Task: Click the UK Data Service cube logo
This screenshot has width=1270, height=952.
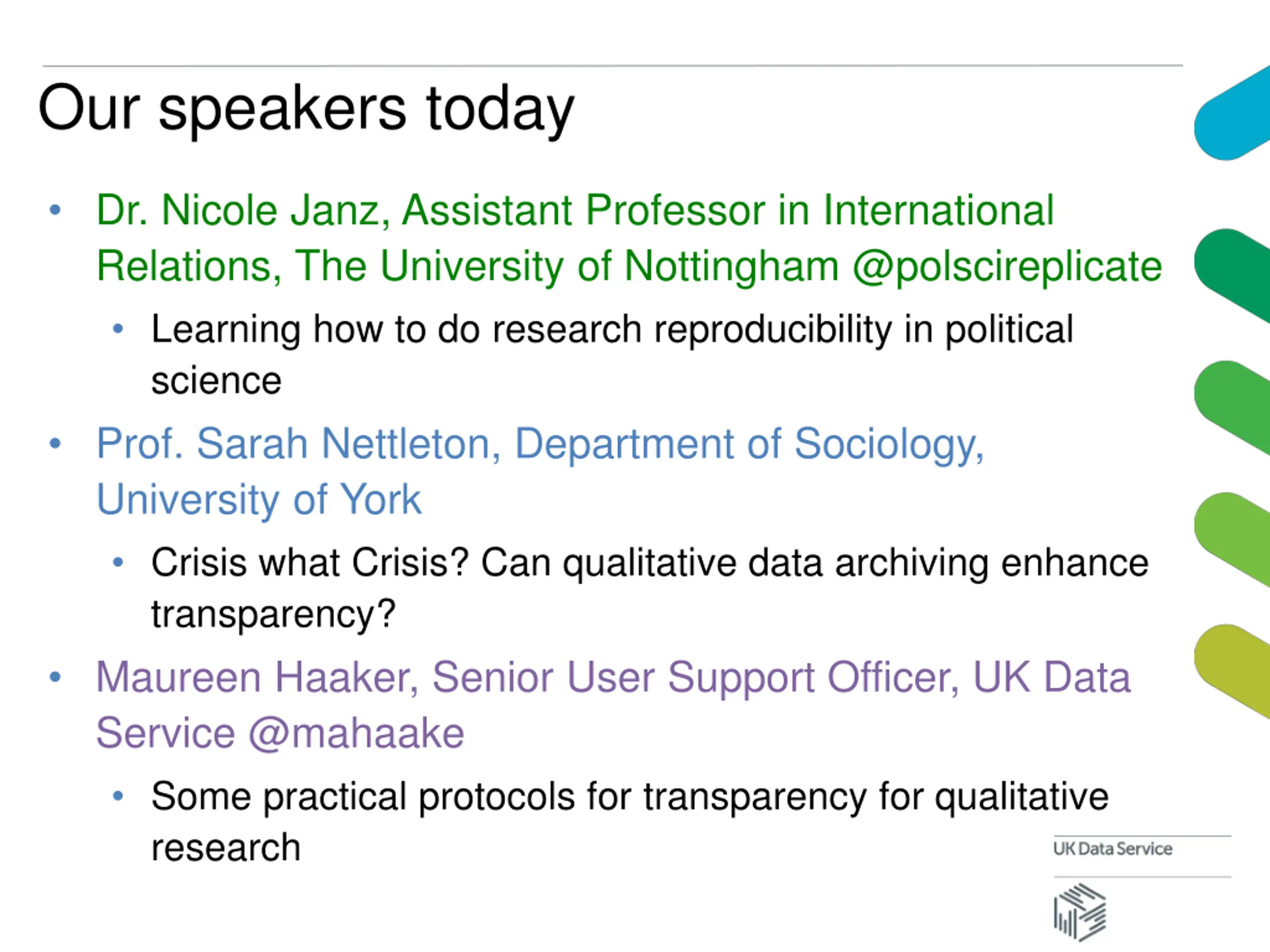Action: click(1080, 912)
